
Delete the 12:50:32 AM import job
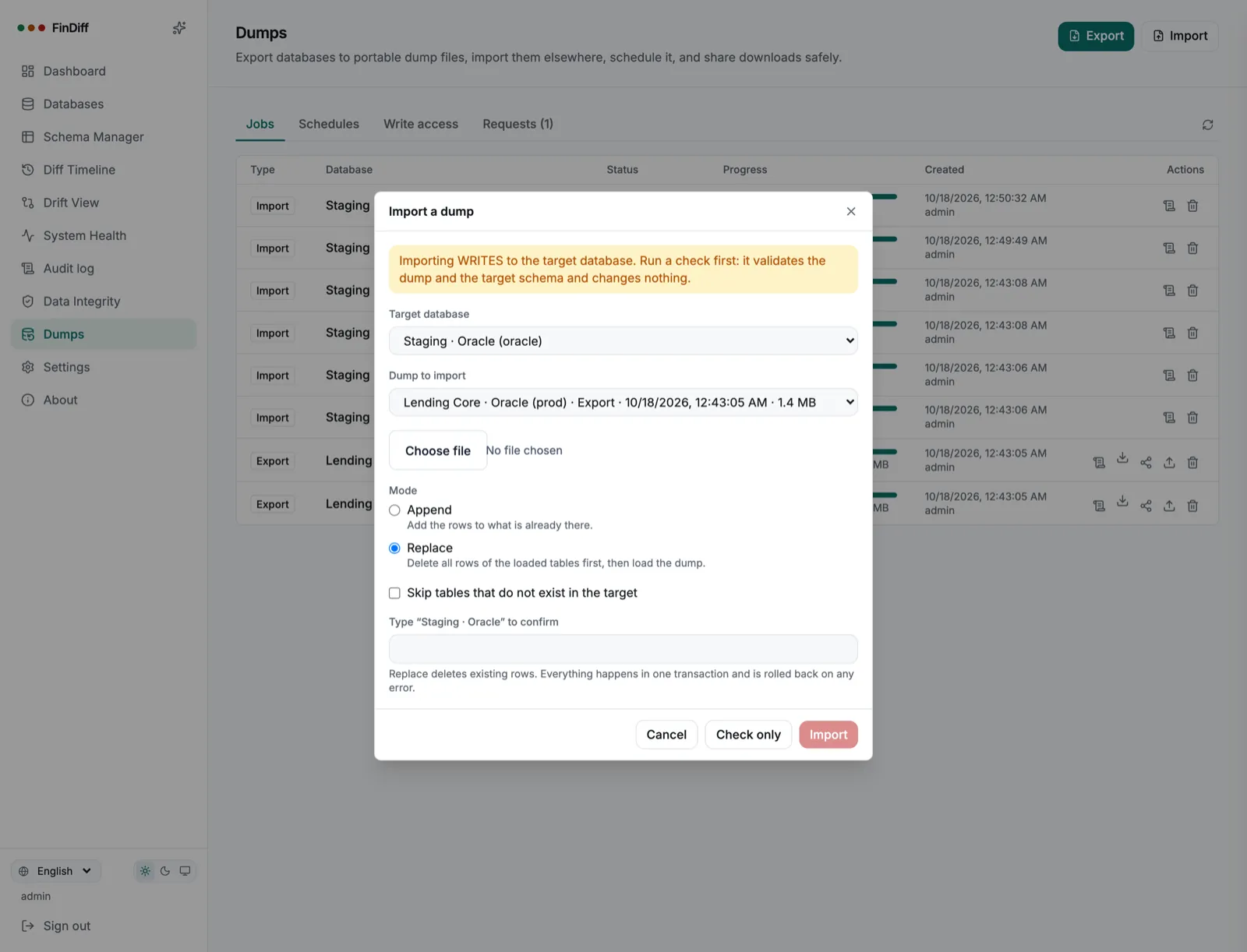point(1192,206)
